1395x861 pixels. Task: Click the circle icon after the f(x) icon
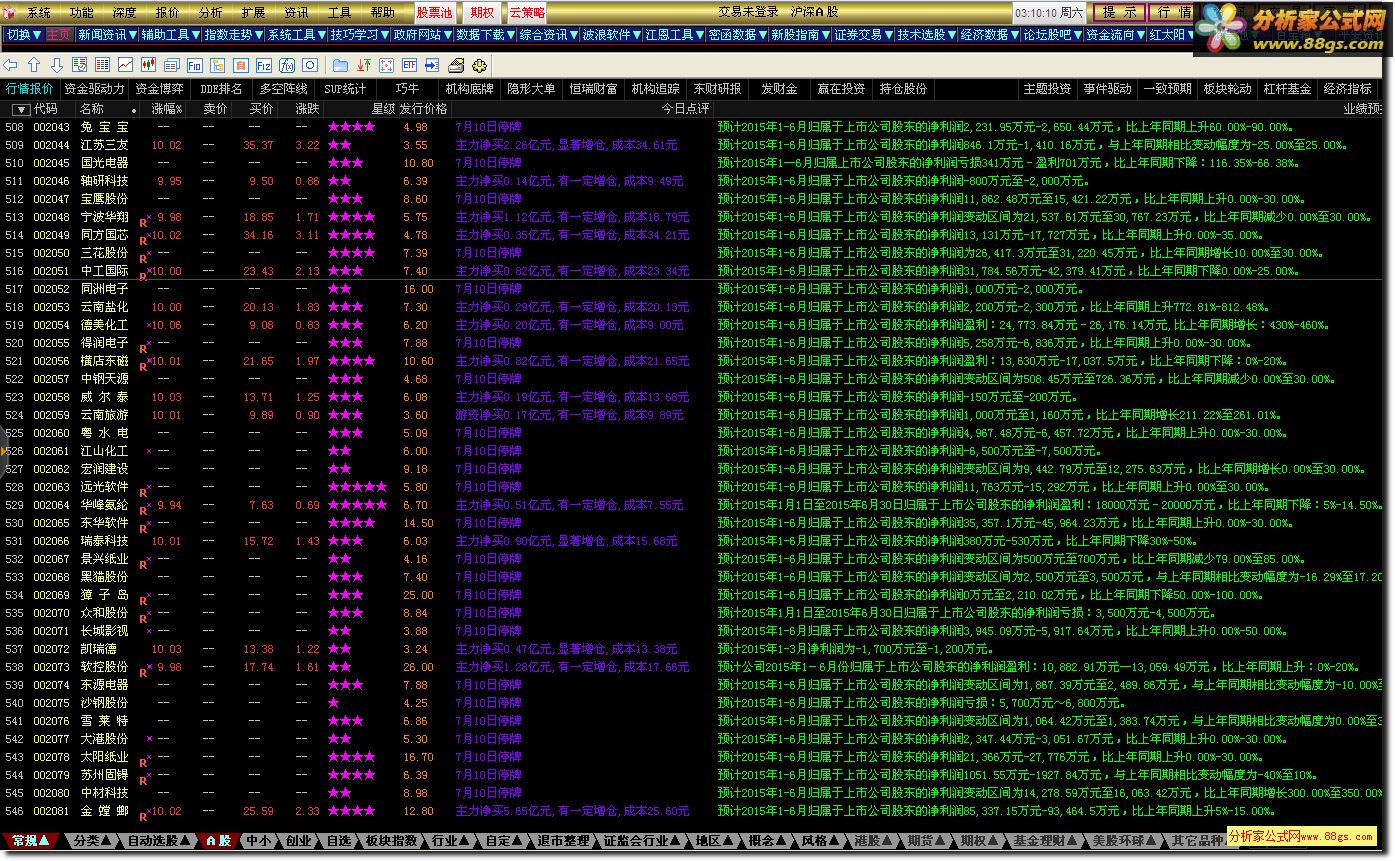tap(310, 65)
